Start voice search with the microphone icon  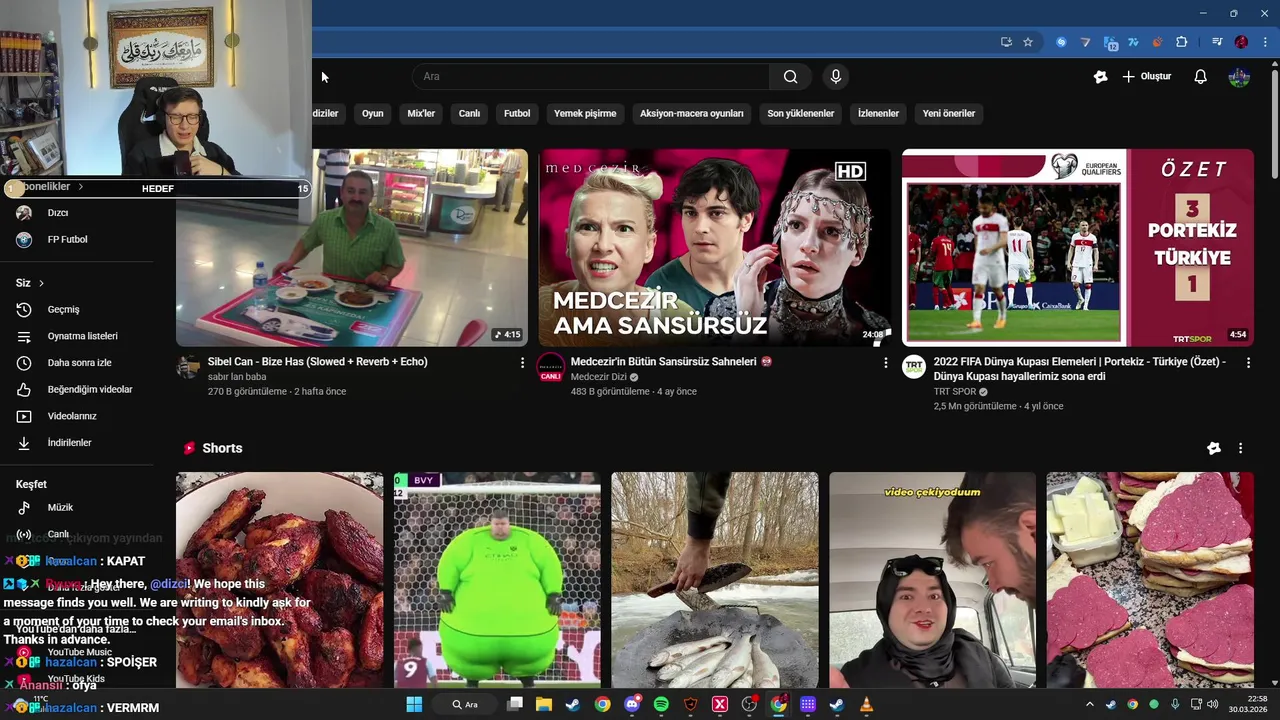[x=836, y=77]
